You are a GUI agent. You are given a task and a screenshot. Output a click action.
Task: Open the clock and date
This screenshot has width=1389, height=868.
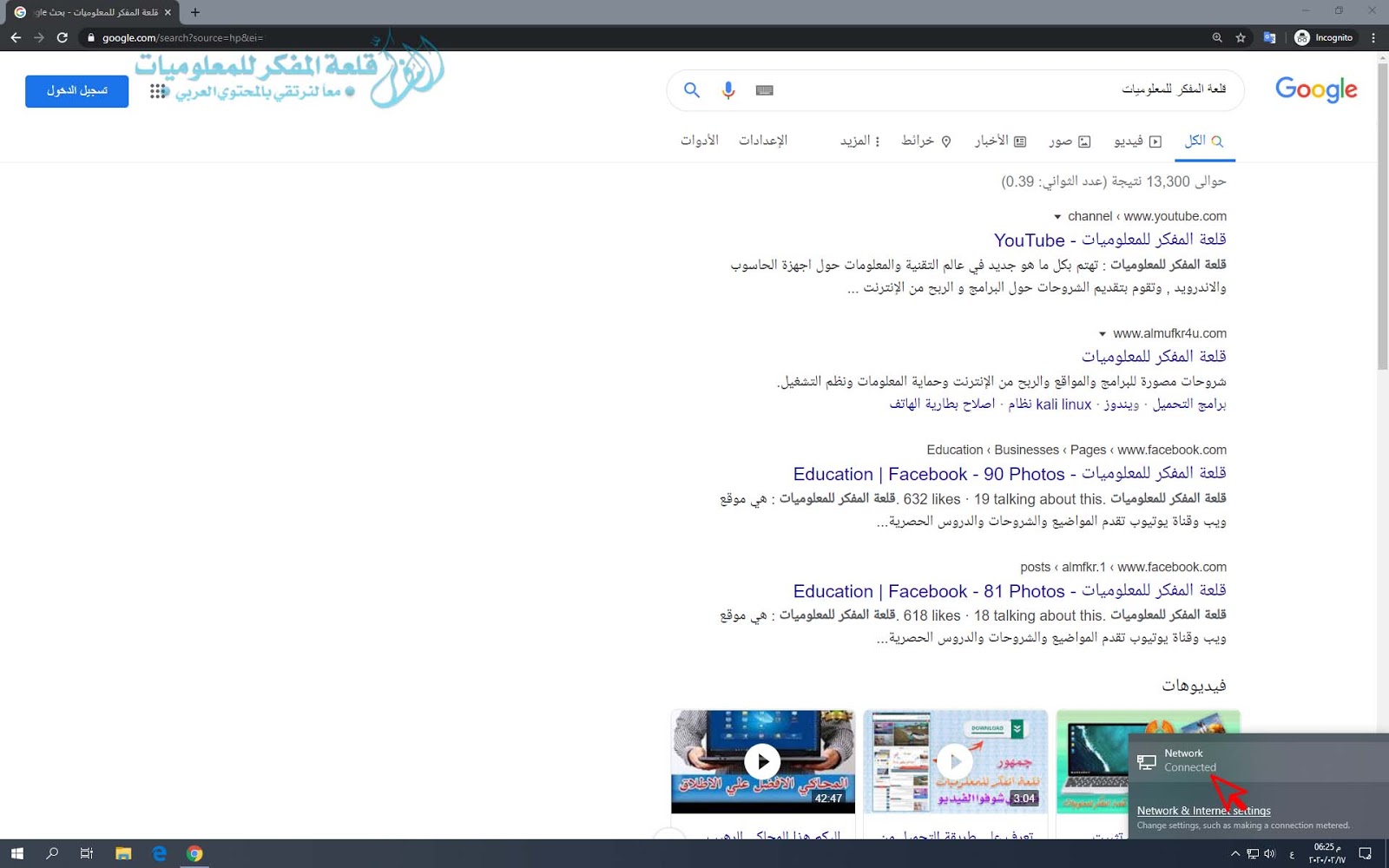point(1326,853)
